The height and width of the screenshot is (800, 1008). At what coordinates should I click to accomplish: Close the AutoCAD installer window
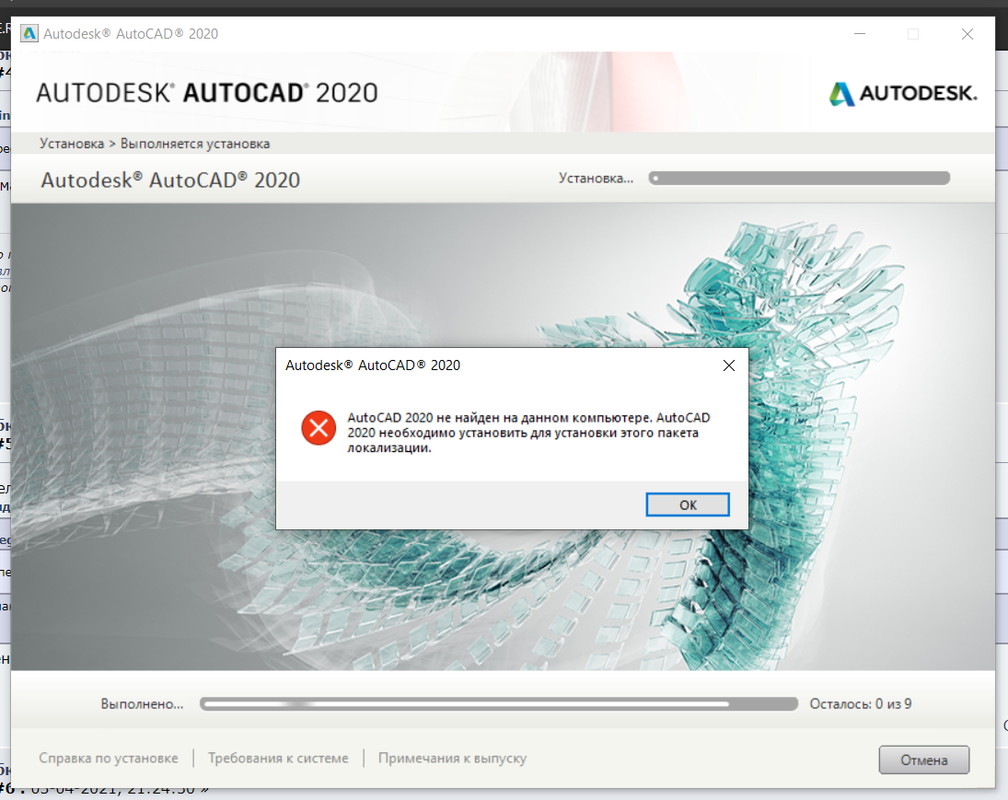point(967,34)
